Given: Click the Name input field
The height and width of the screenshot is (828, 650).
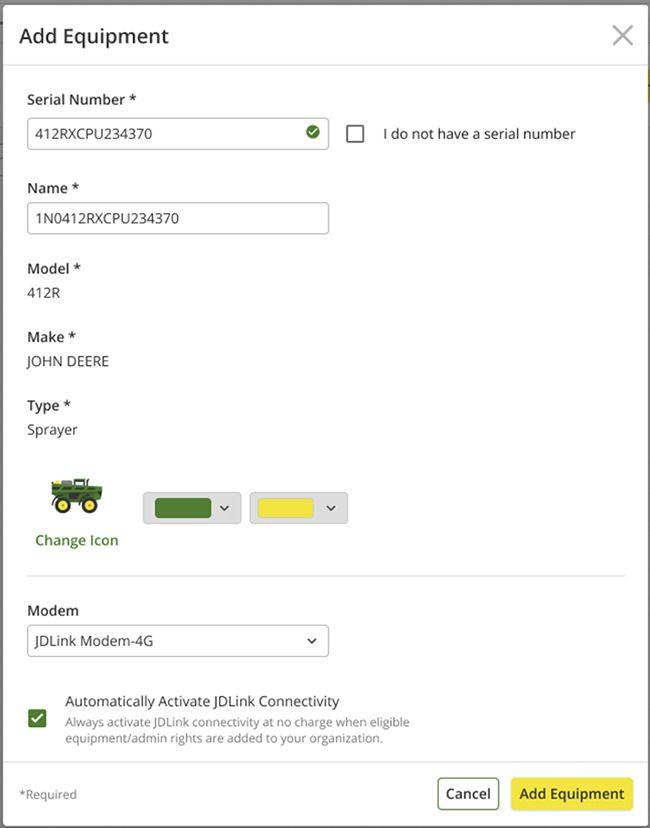Looking at the screenshot, I should pos(178,218).
